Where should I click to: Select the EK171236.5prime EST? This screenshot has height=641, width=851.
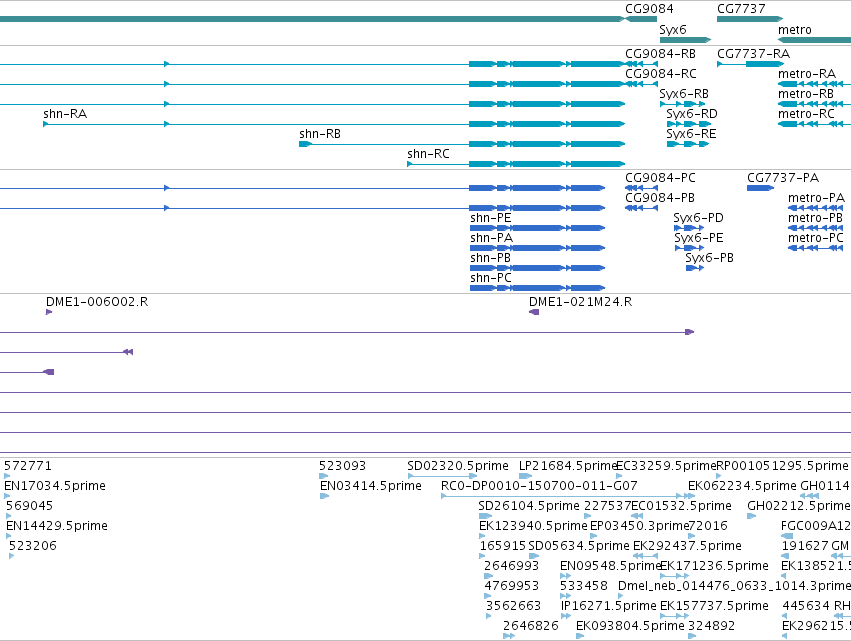coord(675,576)
